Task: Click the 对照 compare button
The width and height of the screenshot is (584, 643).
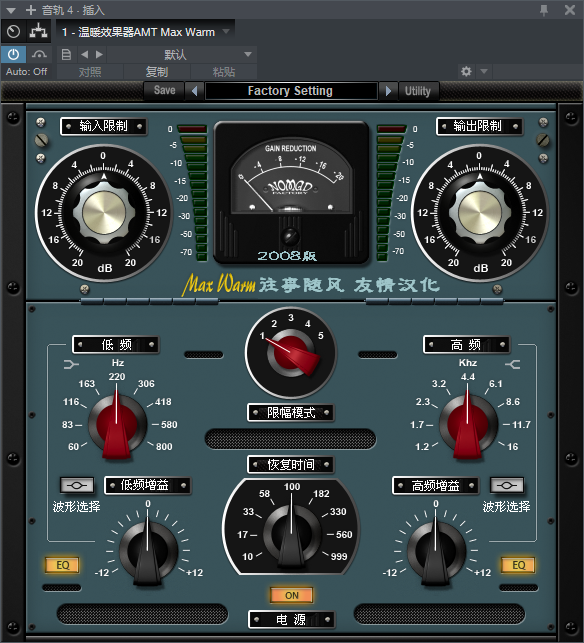Action: [x=90, y=72]
